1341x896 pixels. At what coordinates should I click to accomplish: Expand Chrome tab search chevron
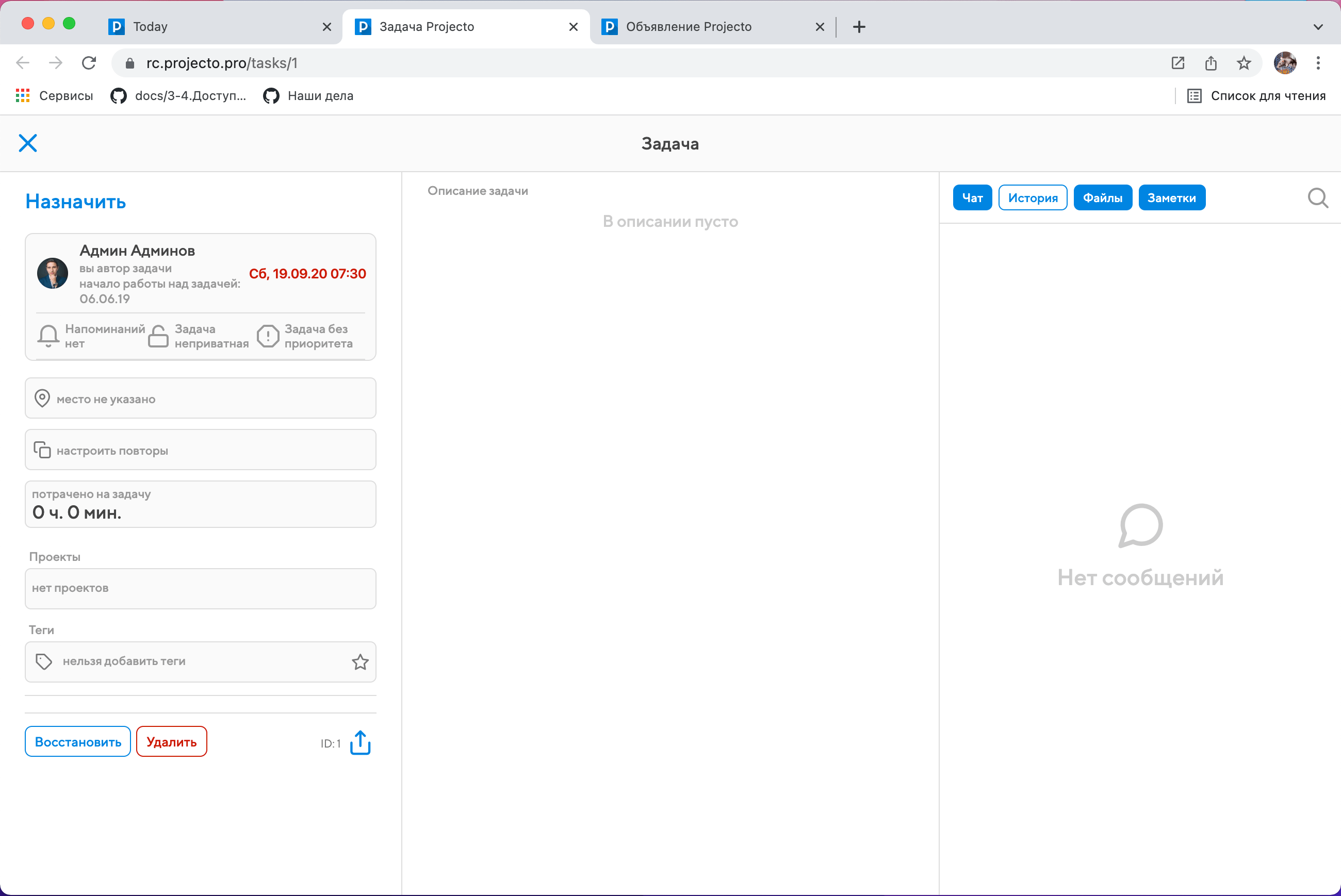(x=1318, y=27)
